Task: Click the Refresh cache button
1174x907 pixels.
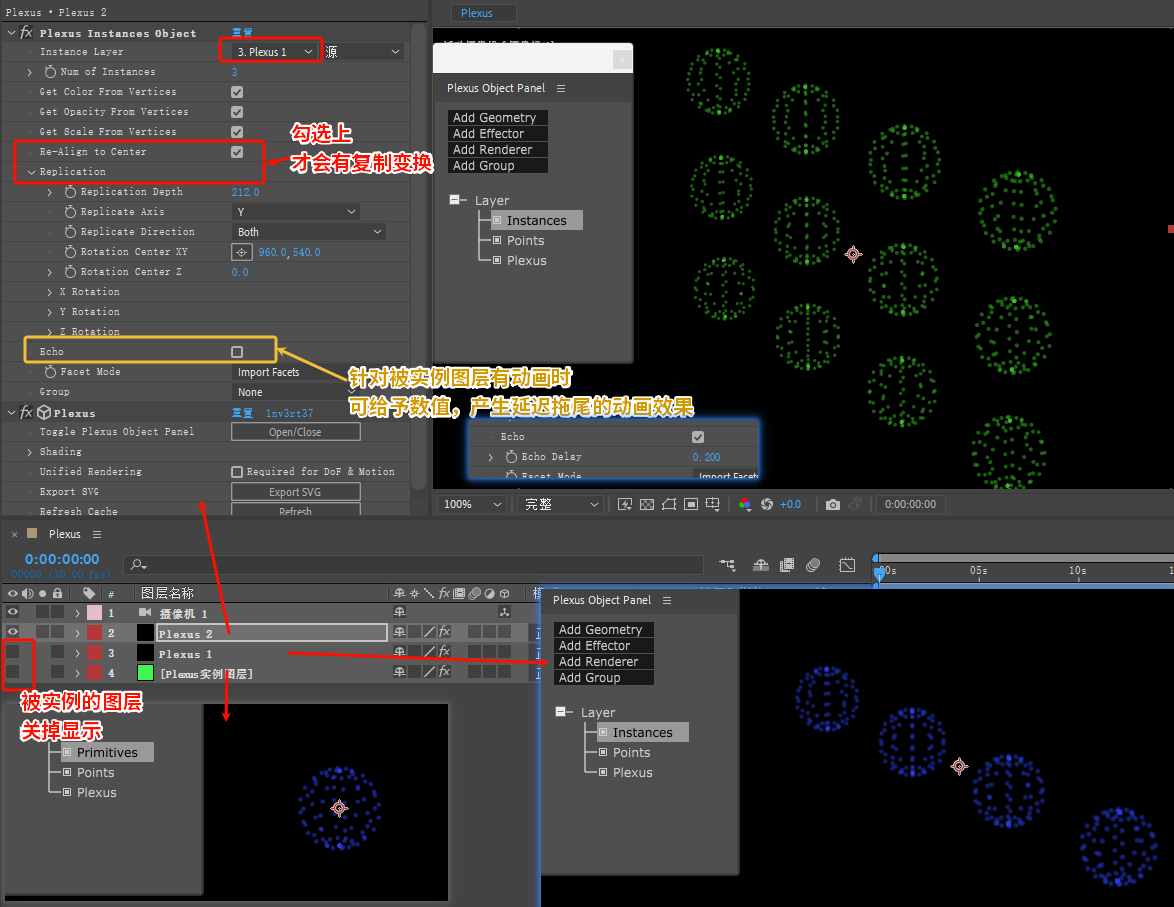Action: 296,510
